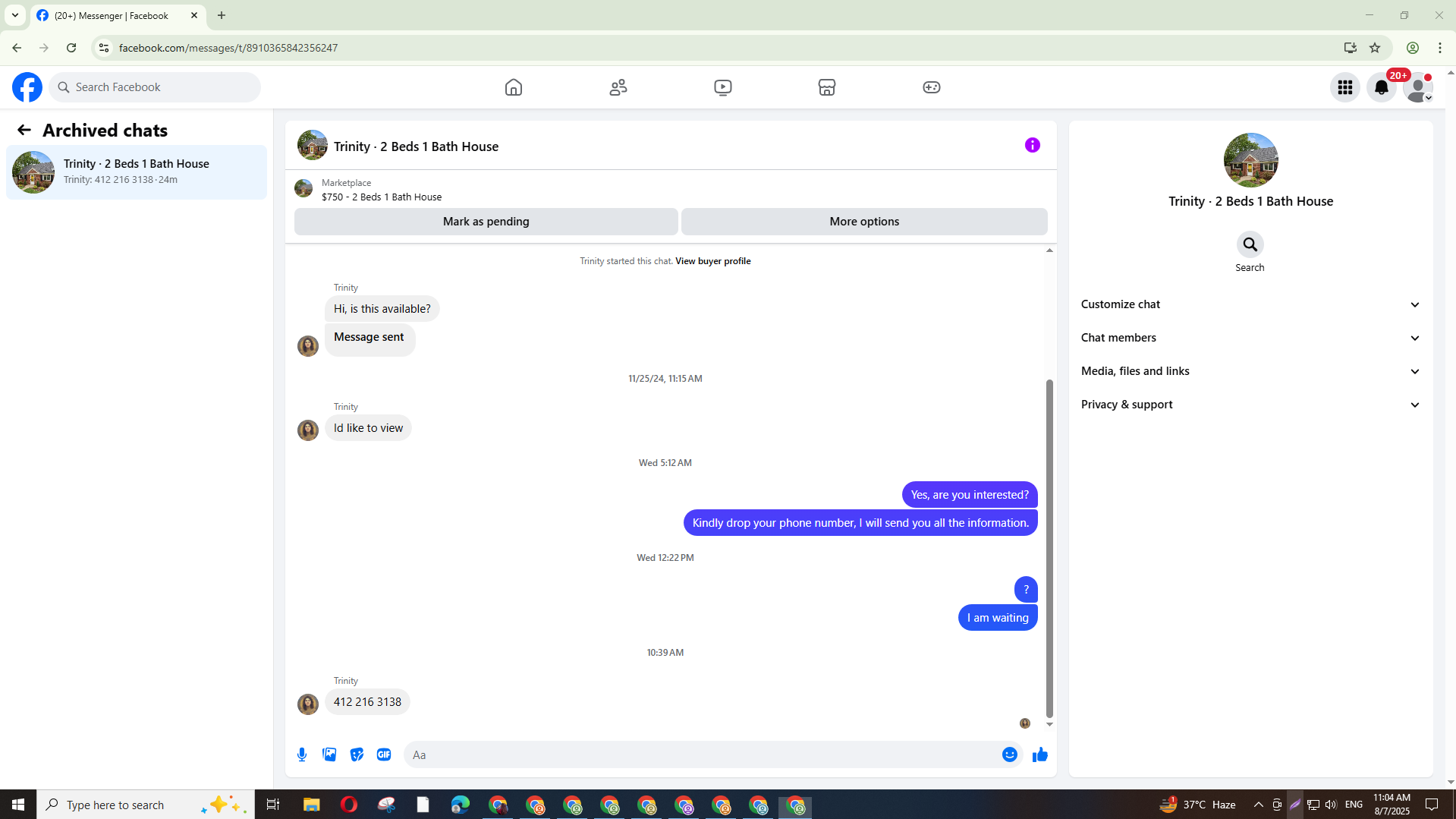The height and width of the screenshot is (819, 1456).
Task: Toggle the conversation information panel icon
Action: [x=1033, y=145]
